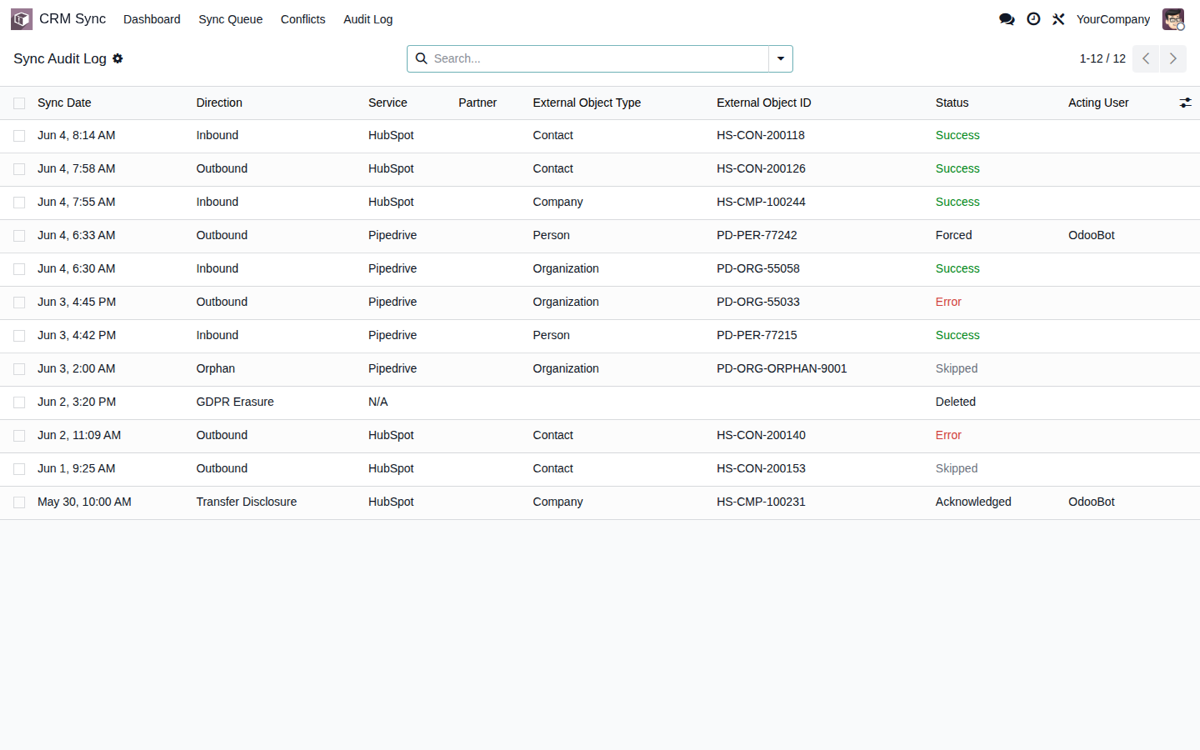The image size is (1200, 750).
Task: Open the developer tools wrench icon
Action: coord(1058,19)
